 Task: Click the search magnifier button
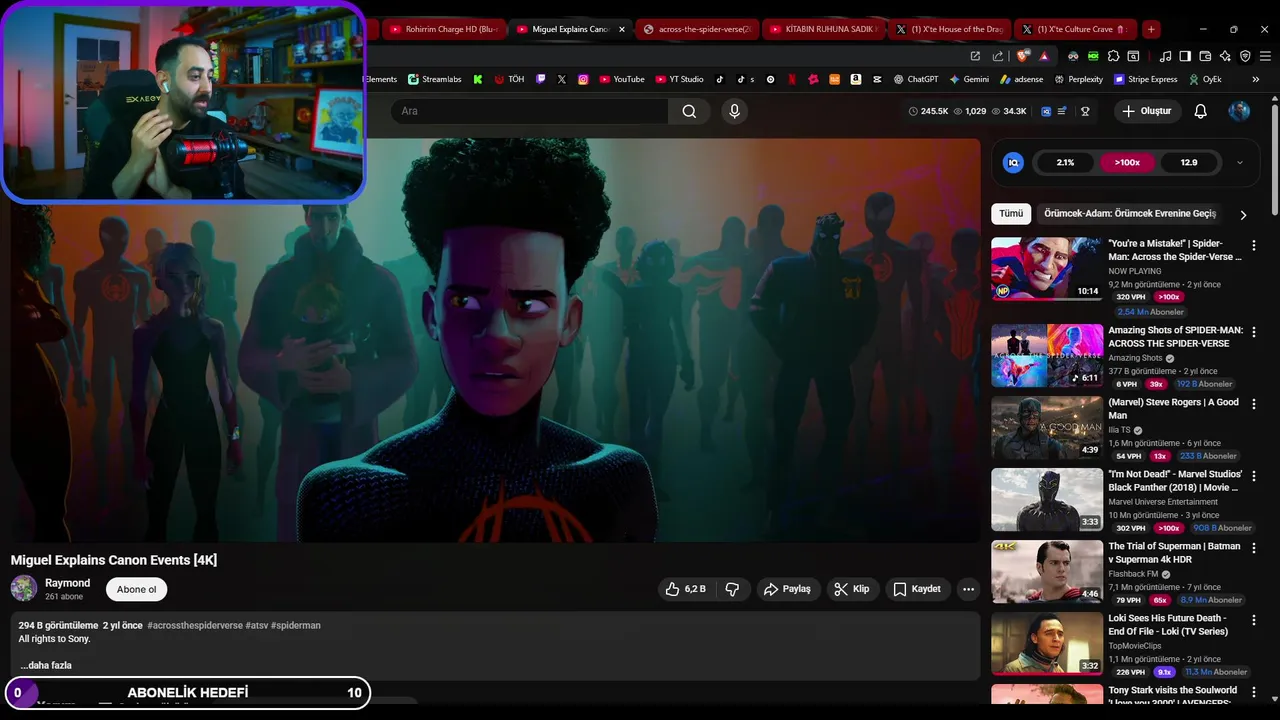coord(689,111)
